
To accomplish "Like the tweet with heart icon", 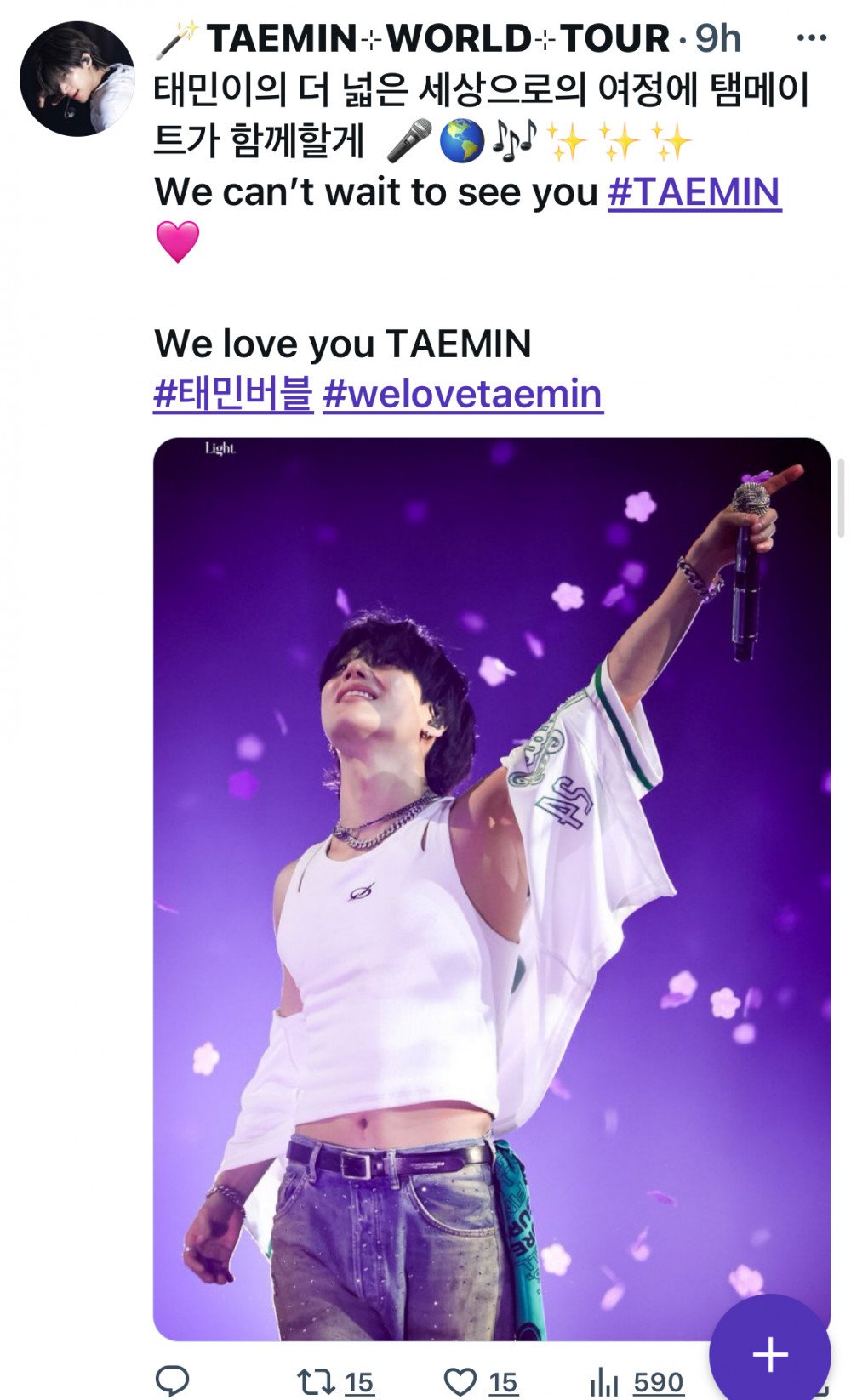I will tap(460, 1381).
